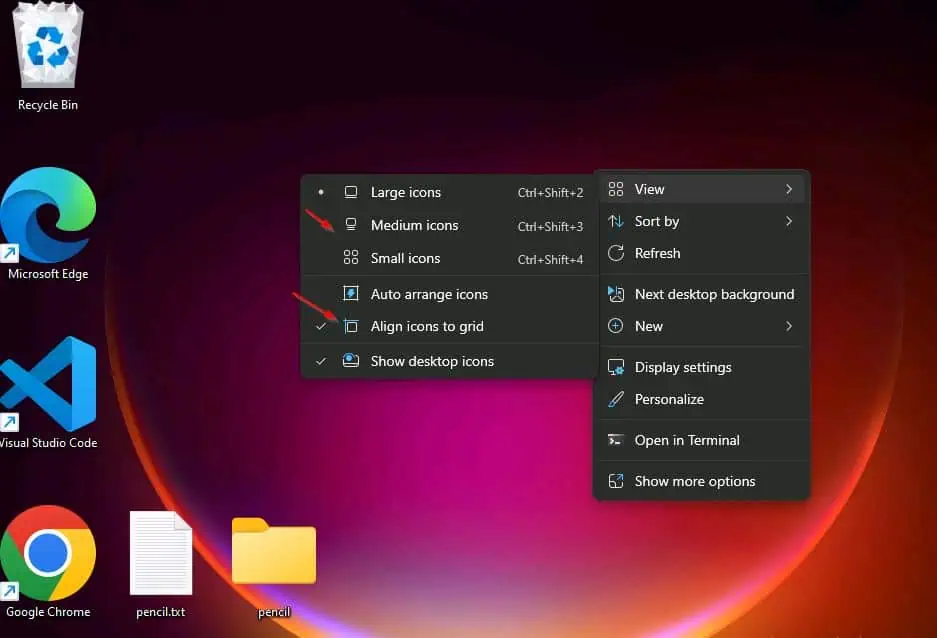Choose Next desktop background
The height and width of the screenshot is (638, 937).
coord(702,294)
